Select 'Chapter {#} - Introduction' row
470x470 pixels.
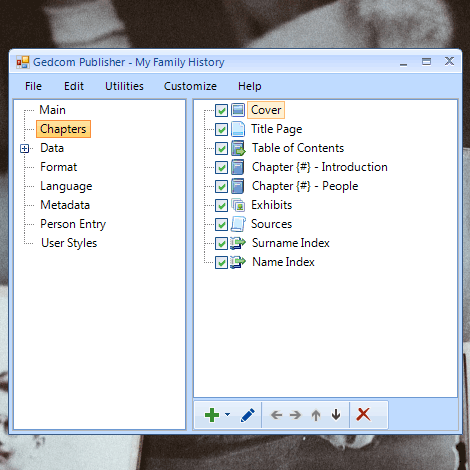tap(320, 167)
